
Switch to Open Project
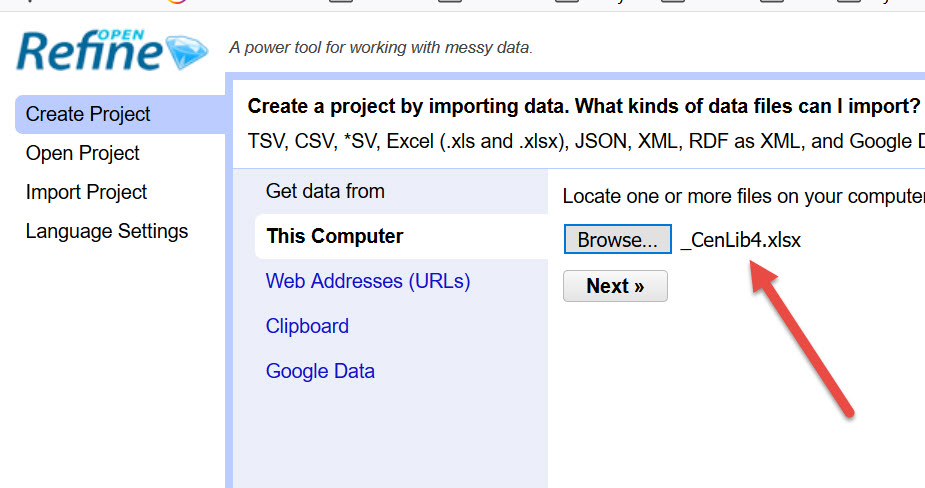pos(83,153)
